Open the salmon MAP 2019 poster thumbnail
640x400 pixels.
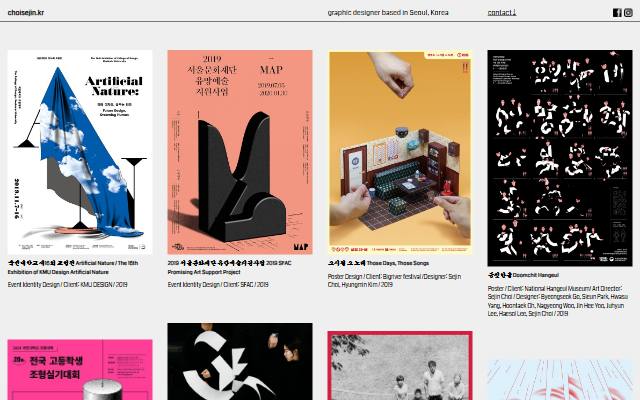point(240,152)
